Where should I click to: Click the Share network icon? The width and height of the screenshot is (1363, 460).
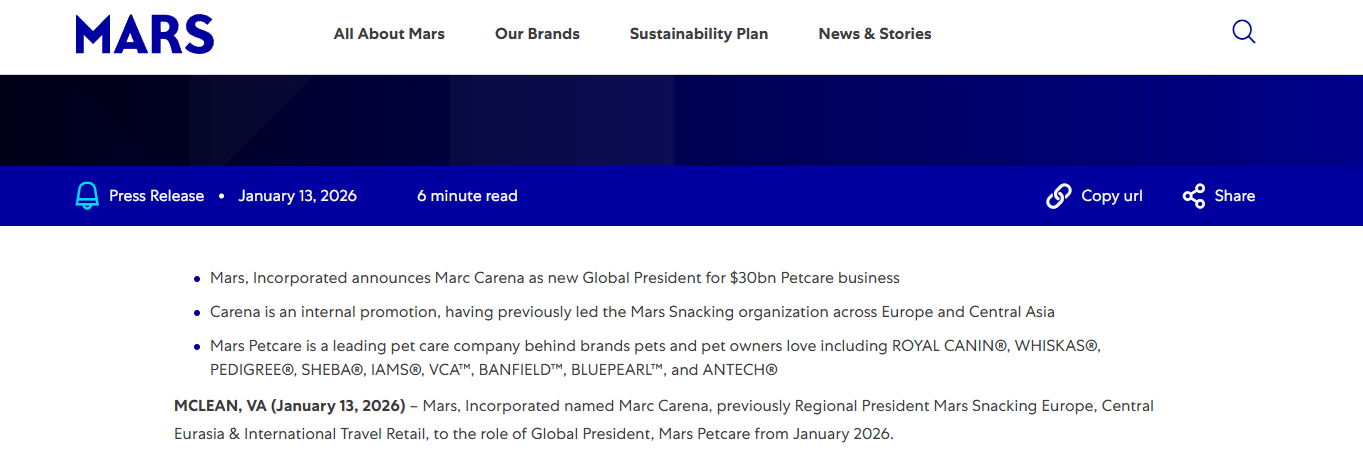[1193, 196]
